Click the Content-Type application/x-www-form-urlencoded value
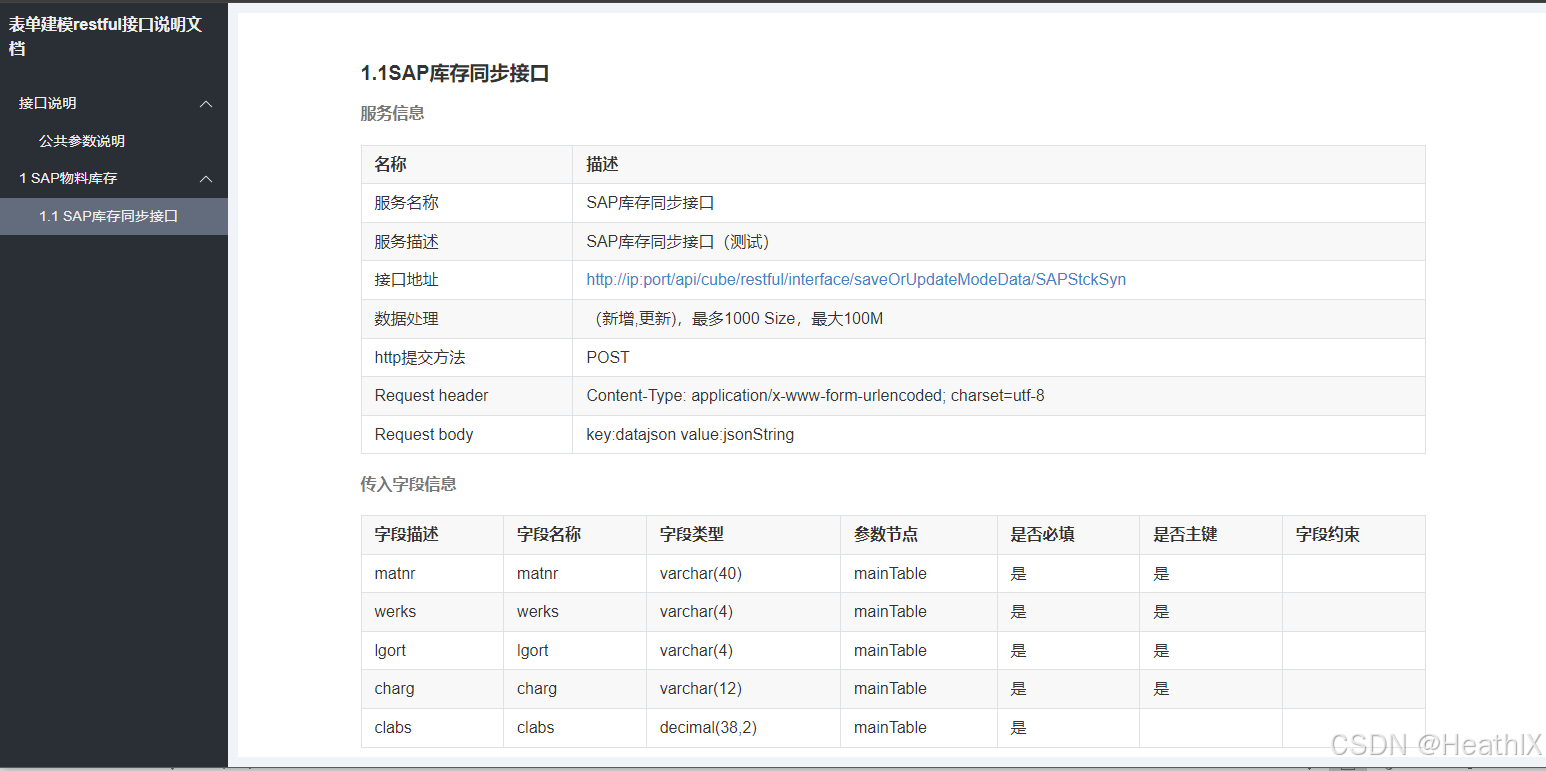The width and height of the screenshot is (1546, 771). (999, 396)
